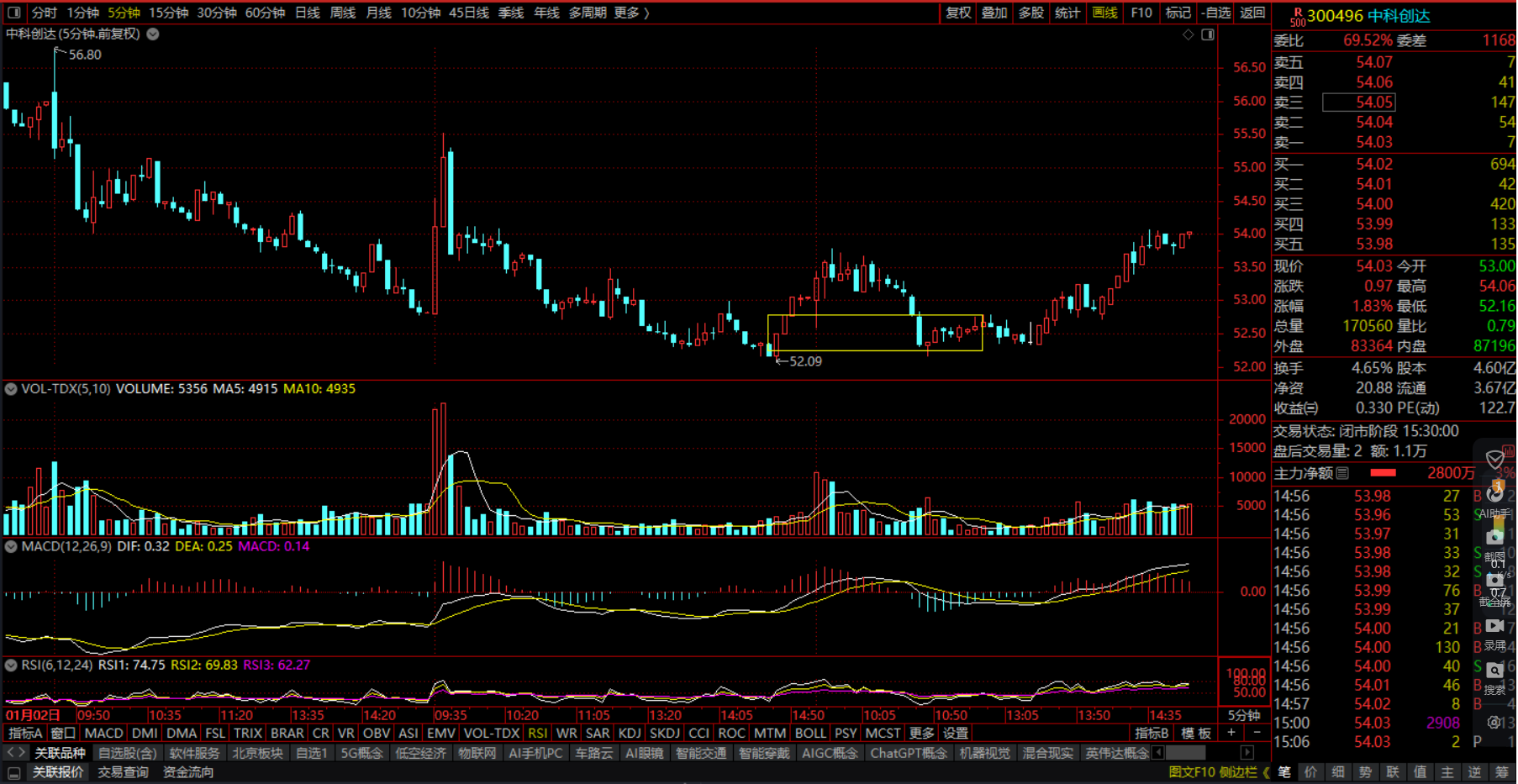Click the diamond marker icon above chart
This screenshot has width=1518, height=784.
[1188, 34]
